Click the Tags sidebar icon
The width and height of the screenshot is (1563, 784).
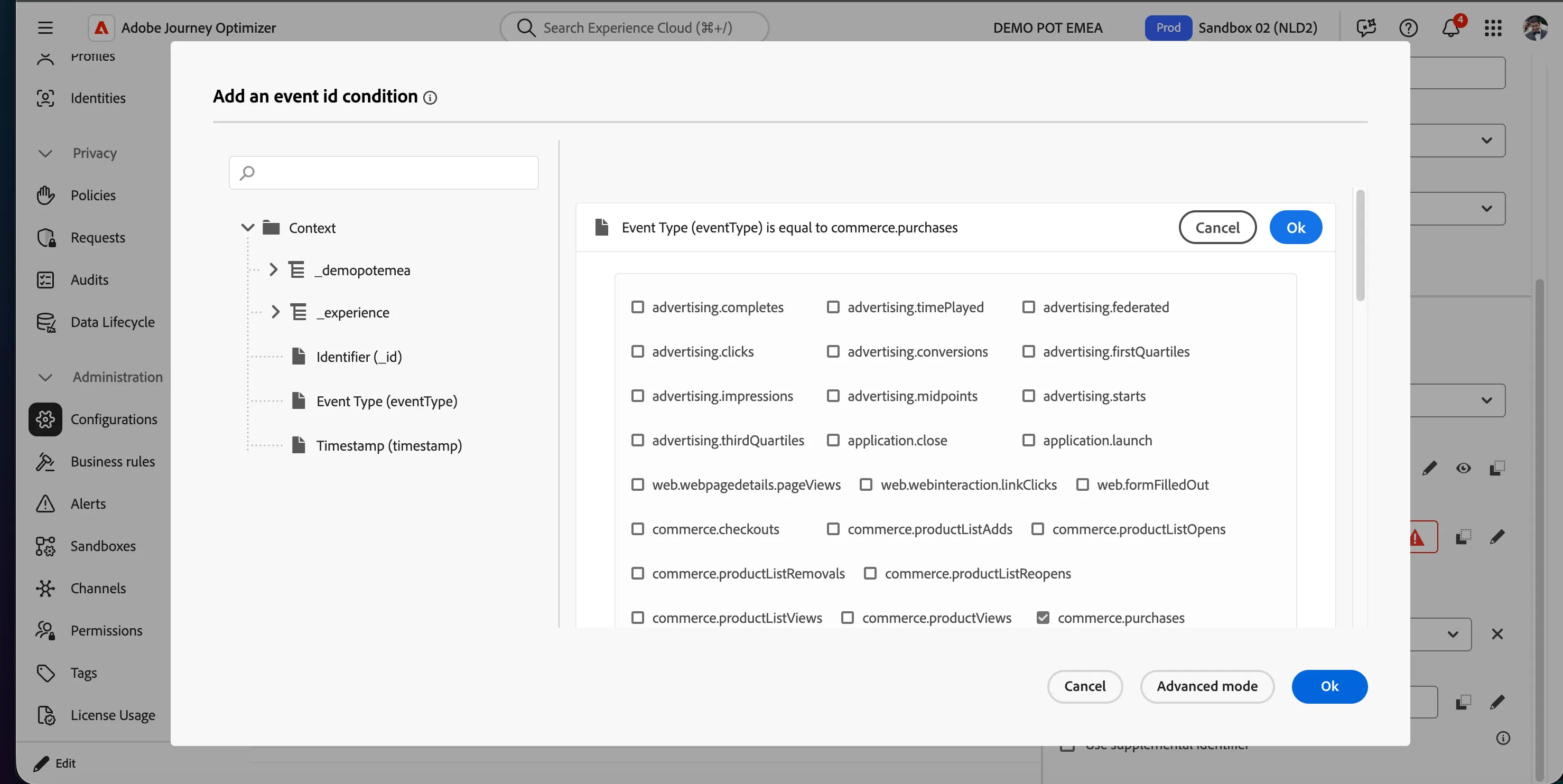click(45, 673)
